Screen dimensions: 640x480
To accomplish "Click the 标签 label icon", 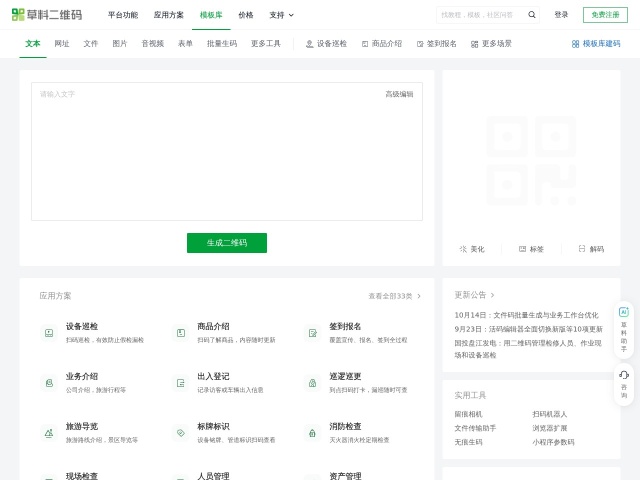I will (x=522, y=249).
